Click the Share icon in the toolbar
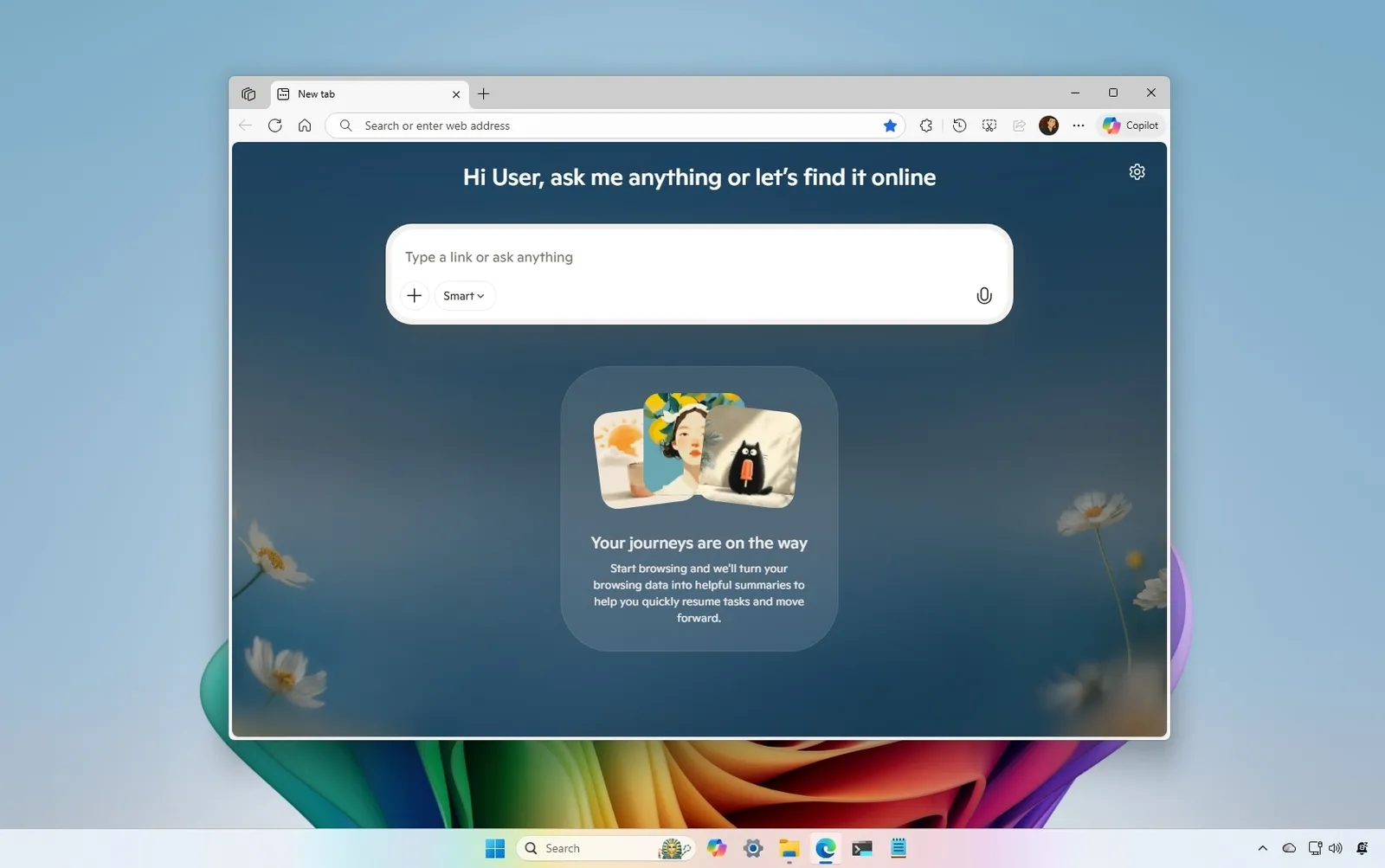 pos(1021,125)
